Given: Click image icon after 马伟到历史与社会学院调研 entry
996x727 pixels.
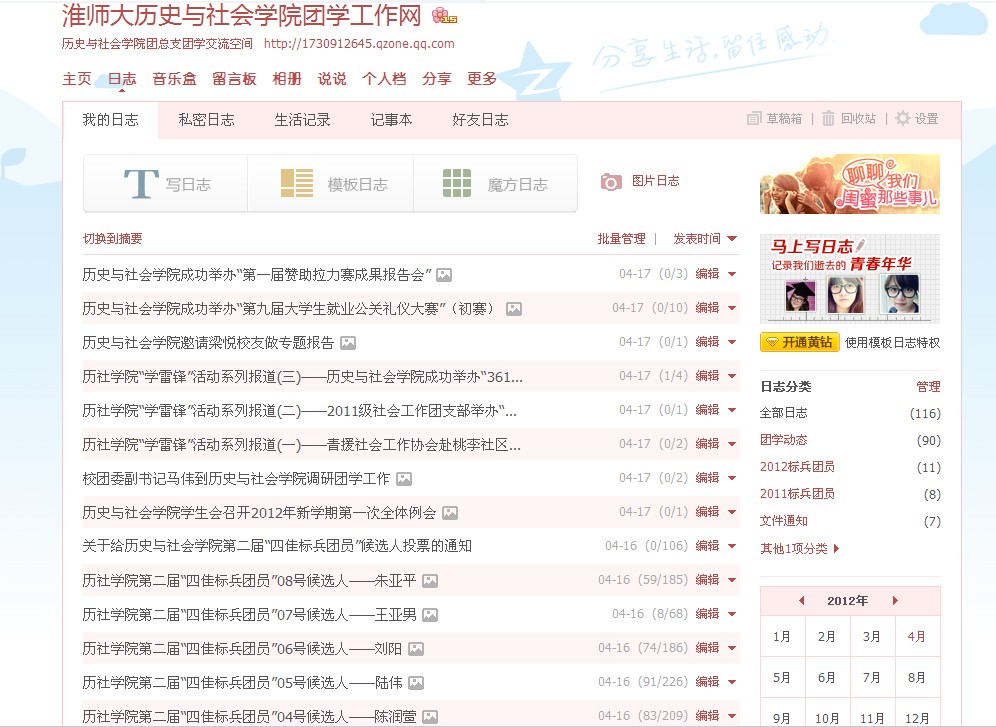Looking at the screenshot, I should point(404,479).
